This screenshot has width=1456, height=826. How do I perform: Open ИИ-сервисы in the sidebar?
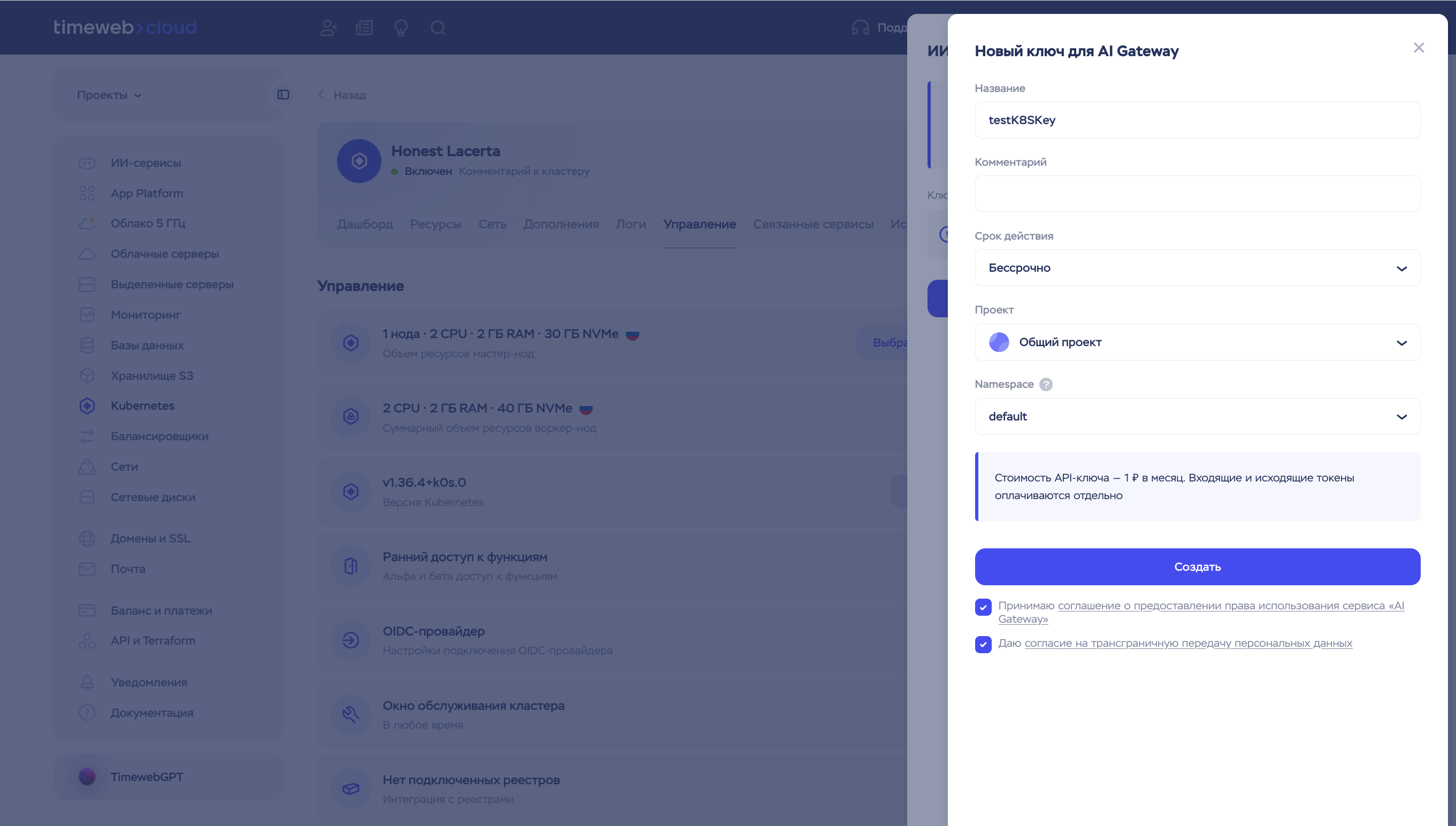146,163
